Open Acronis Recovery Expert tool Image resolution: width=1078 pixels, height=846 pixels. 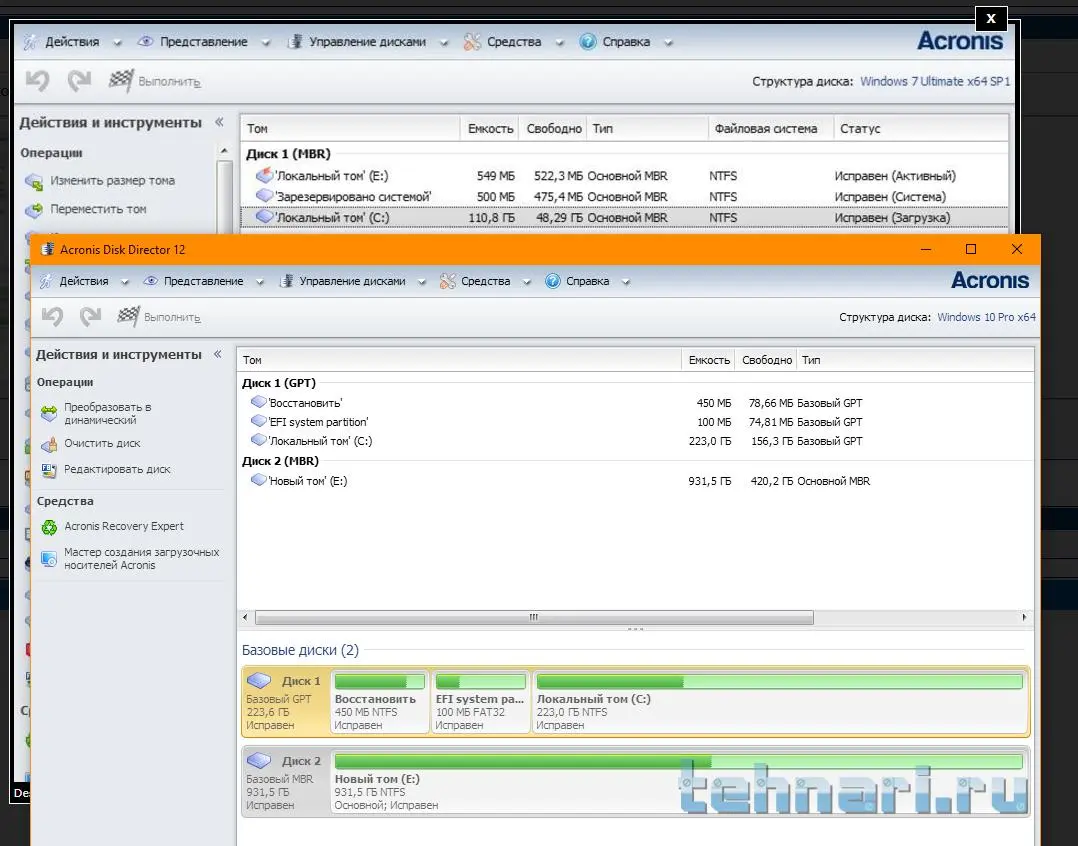124,526
